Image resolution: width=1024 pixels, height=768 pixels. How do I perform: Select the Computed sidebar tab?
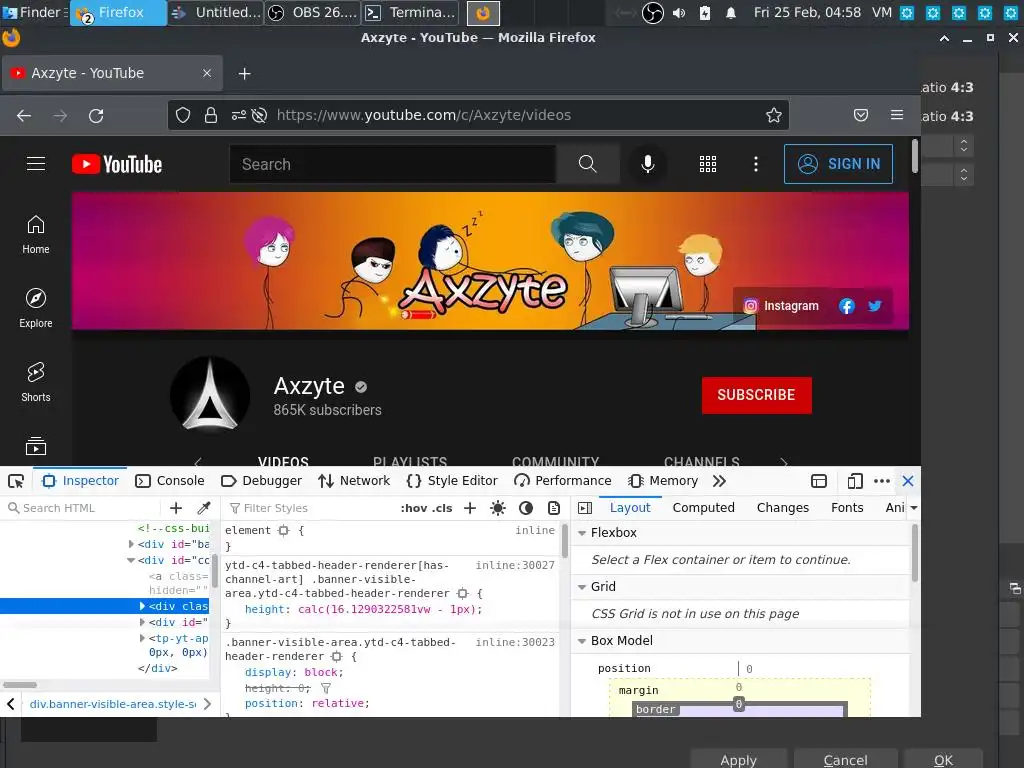point(703,507)
